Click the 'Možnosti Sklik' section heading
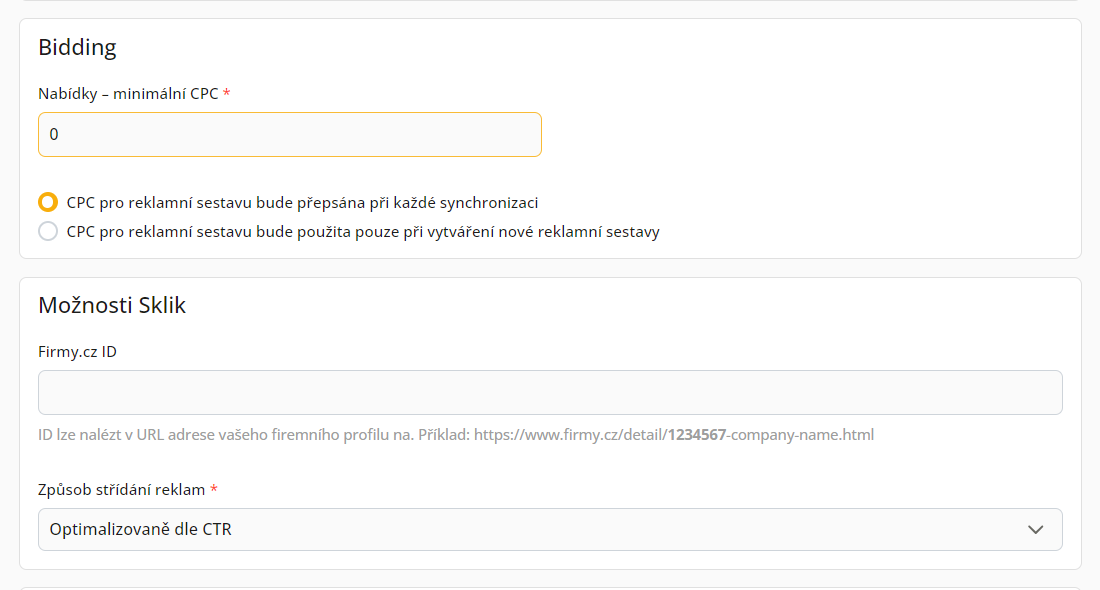The height and width of the screenshot is (590, 1100). tap(112, 305)
